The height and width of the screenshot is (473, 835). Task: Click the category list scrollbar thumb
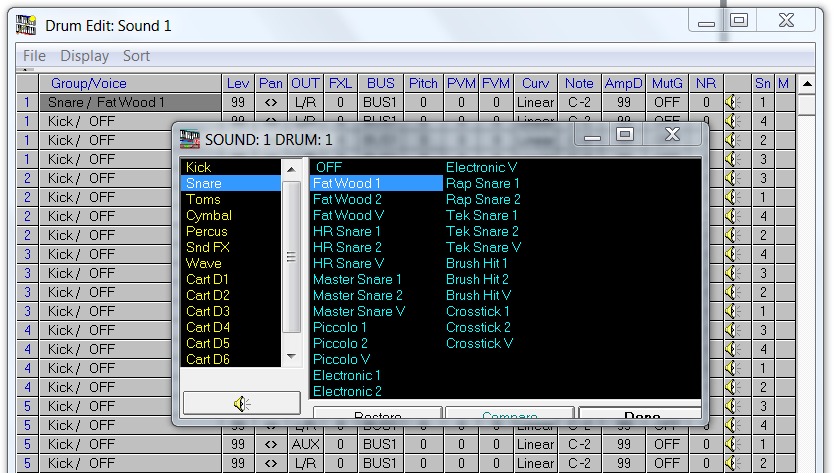pos(291,256)
